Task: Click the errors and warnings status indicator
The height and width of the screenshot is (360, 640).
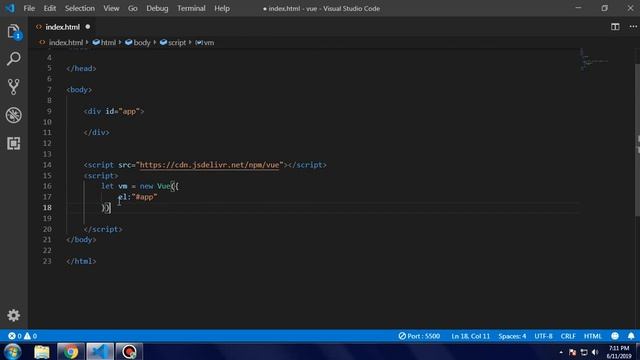Action: [22, 336]
